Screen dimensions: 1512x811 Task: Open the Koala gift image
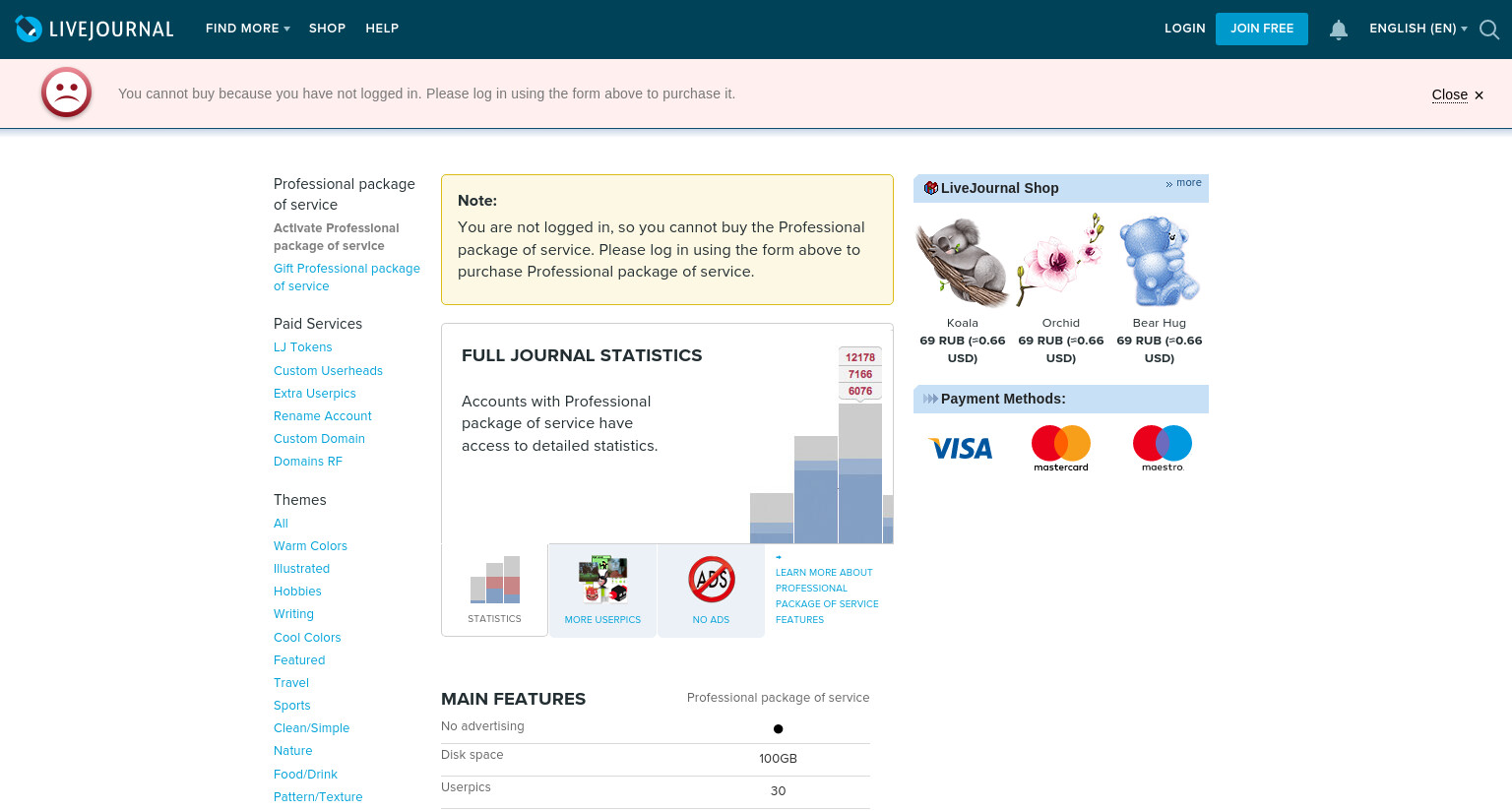click(x=963, y=261)
